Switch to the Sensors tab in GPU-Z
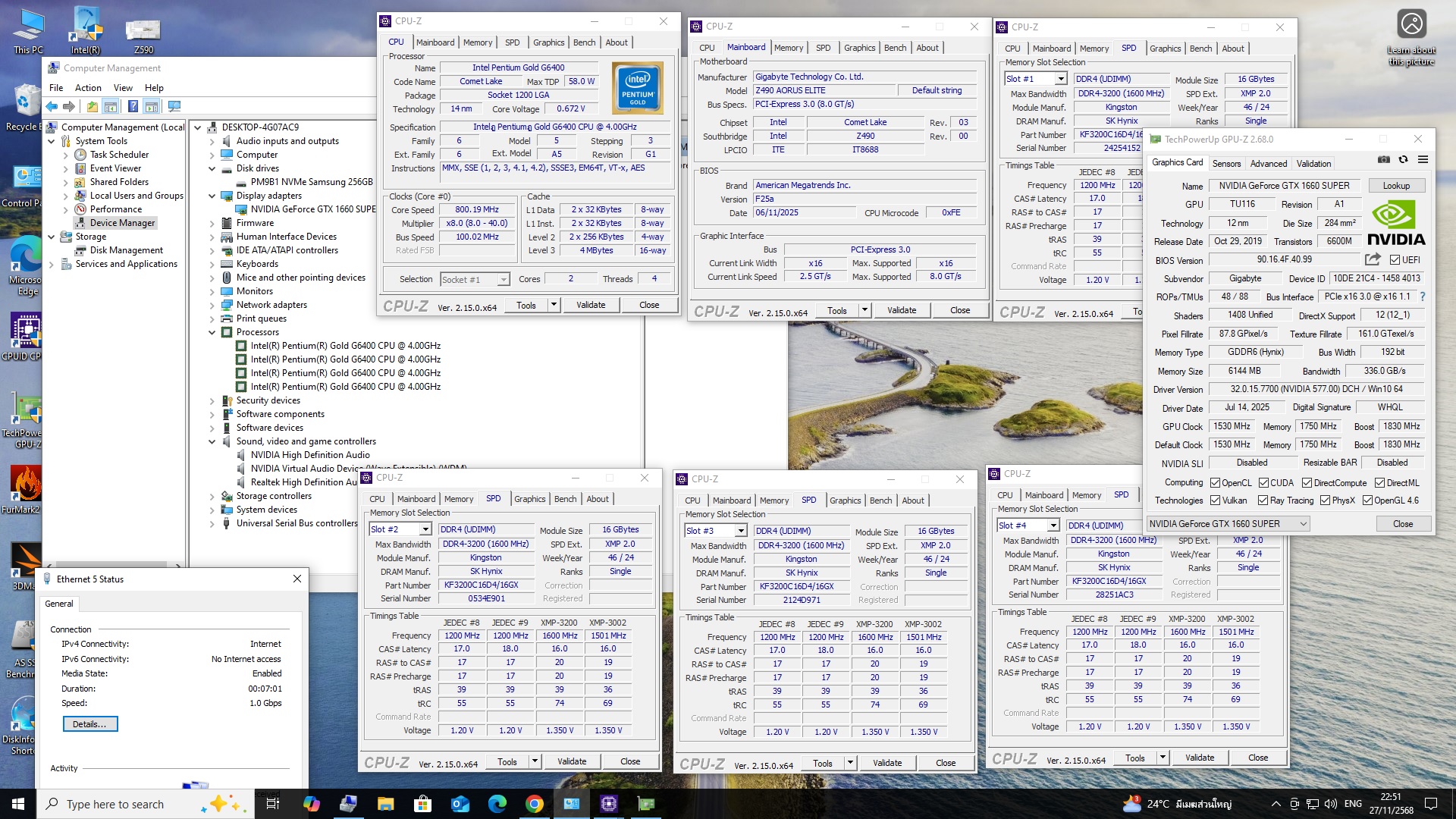Viewport: 1456px width, 819px height. point(1226,164)
